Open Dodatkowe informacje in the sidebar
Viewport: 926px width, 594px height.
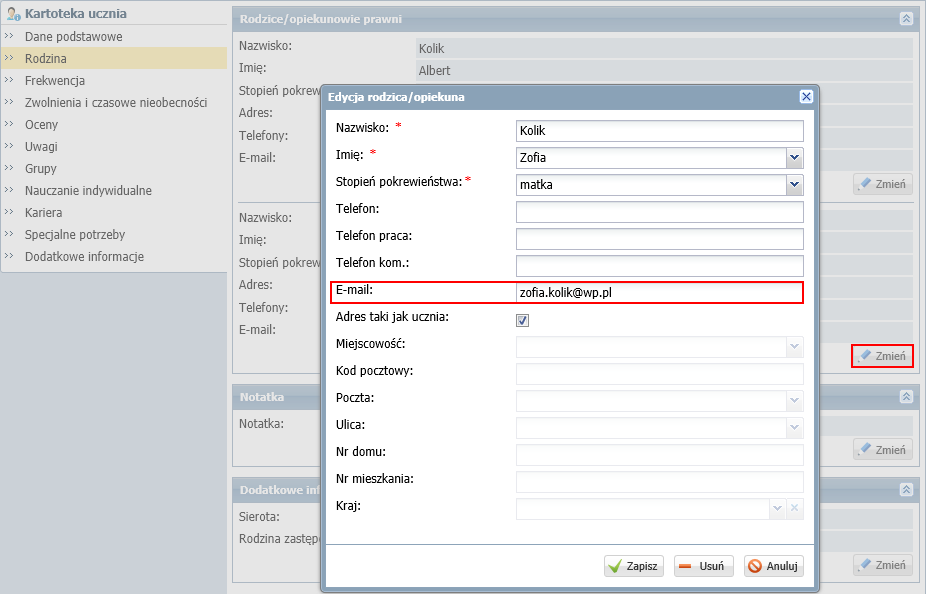coord(84,256)
